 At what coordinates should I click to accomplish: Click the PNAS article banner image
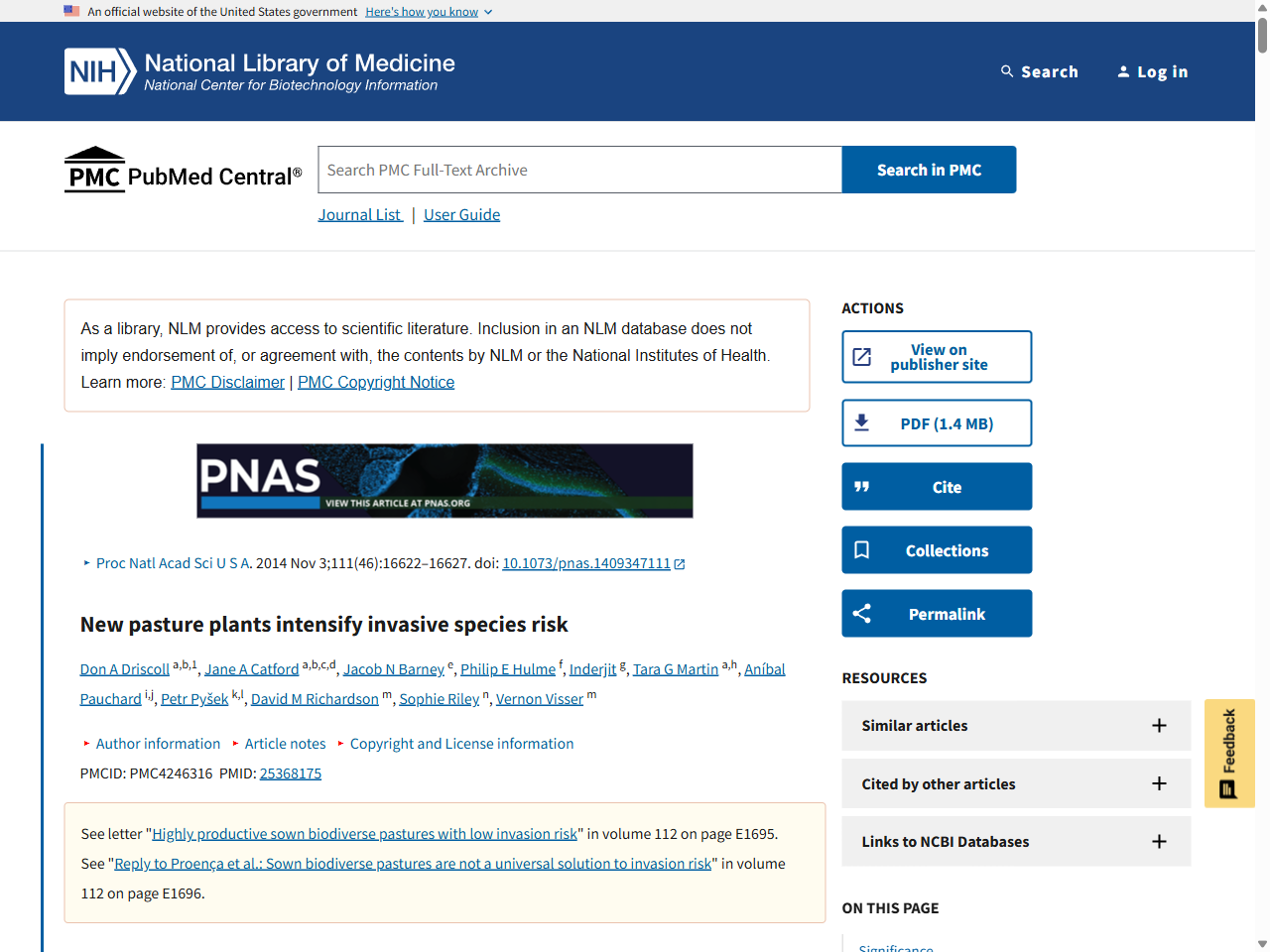444,480
